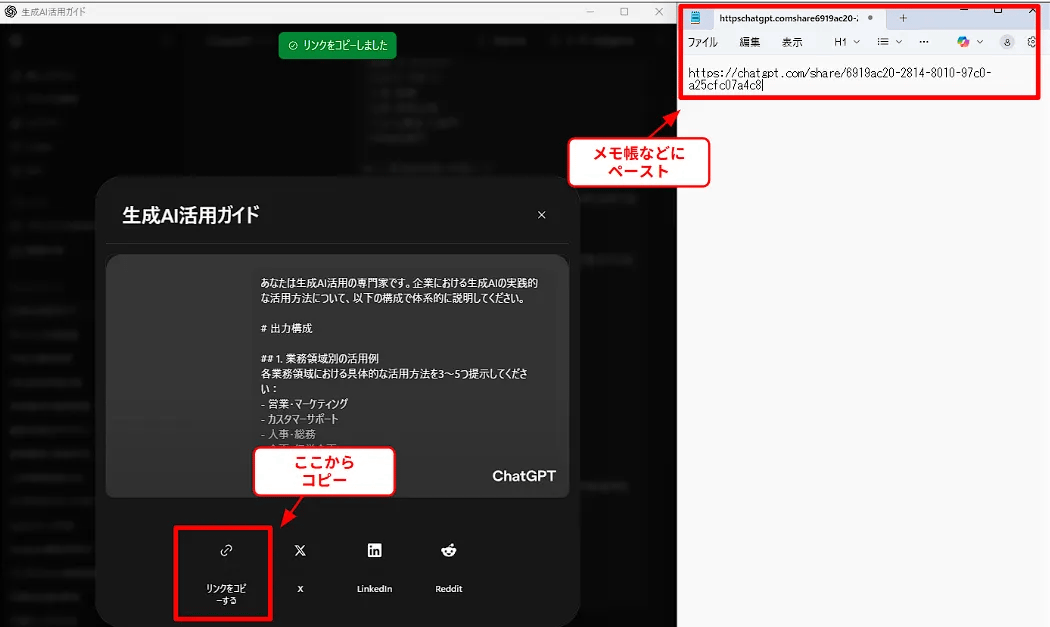Image resolution: width=1050 pixels, height=627 pixels.
Task: Expand the dropdown arrow beside Copilot
Action: pyautogui.click(x=981, y=42)
